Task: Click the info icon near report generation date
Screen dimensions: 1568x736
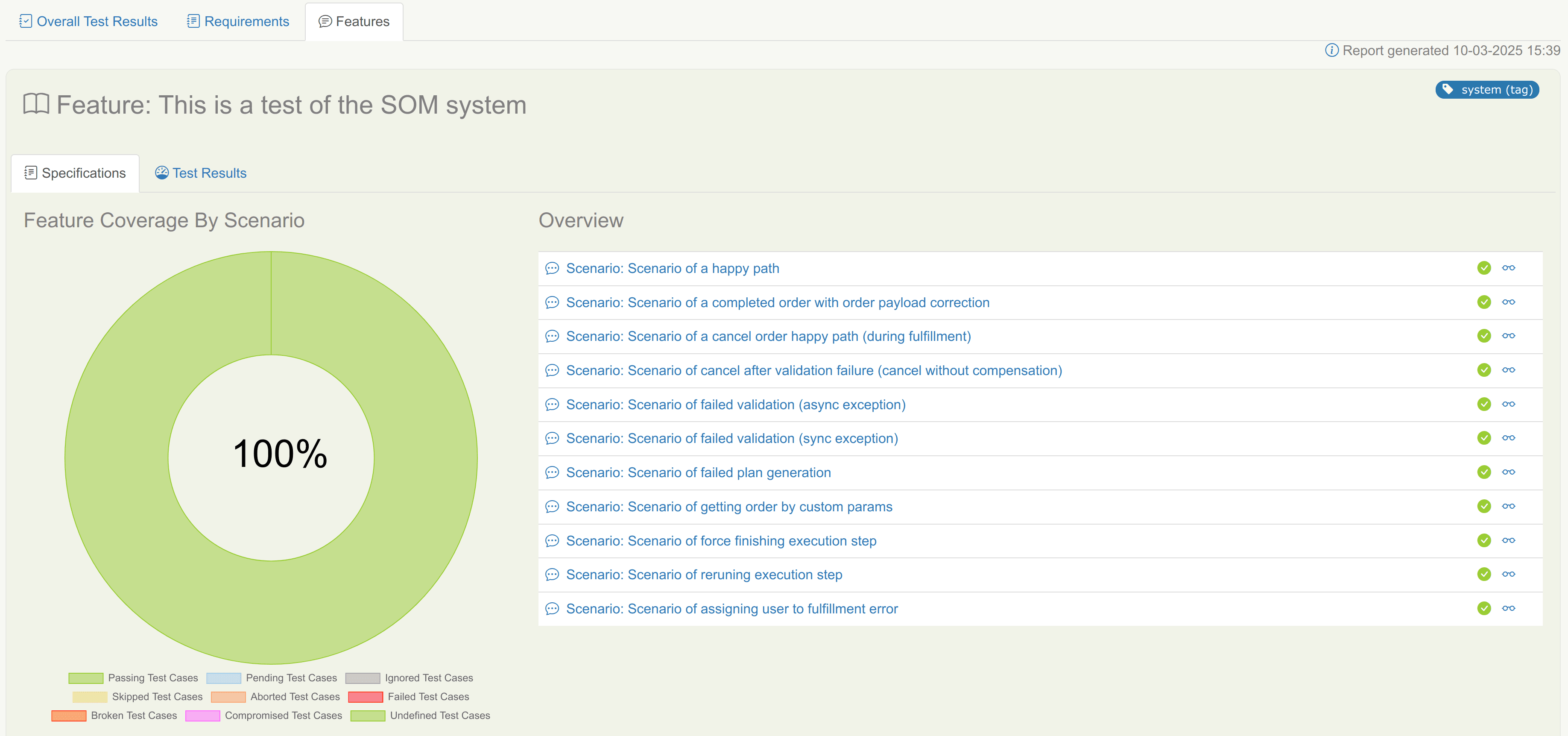Action: pyautogui.click(x=1332, y=50)
